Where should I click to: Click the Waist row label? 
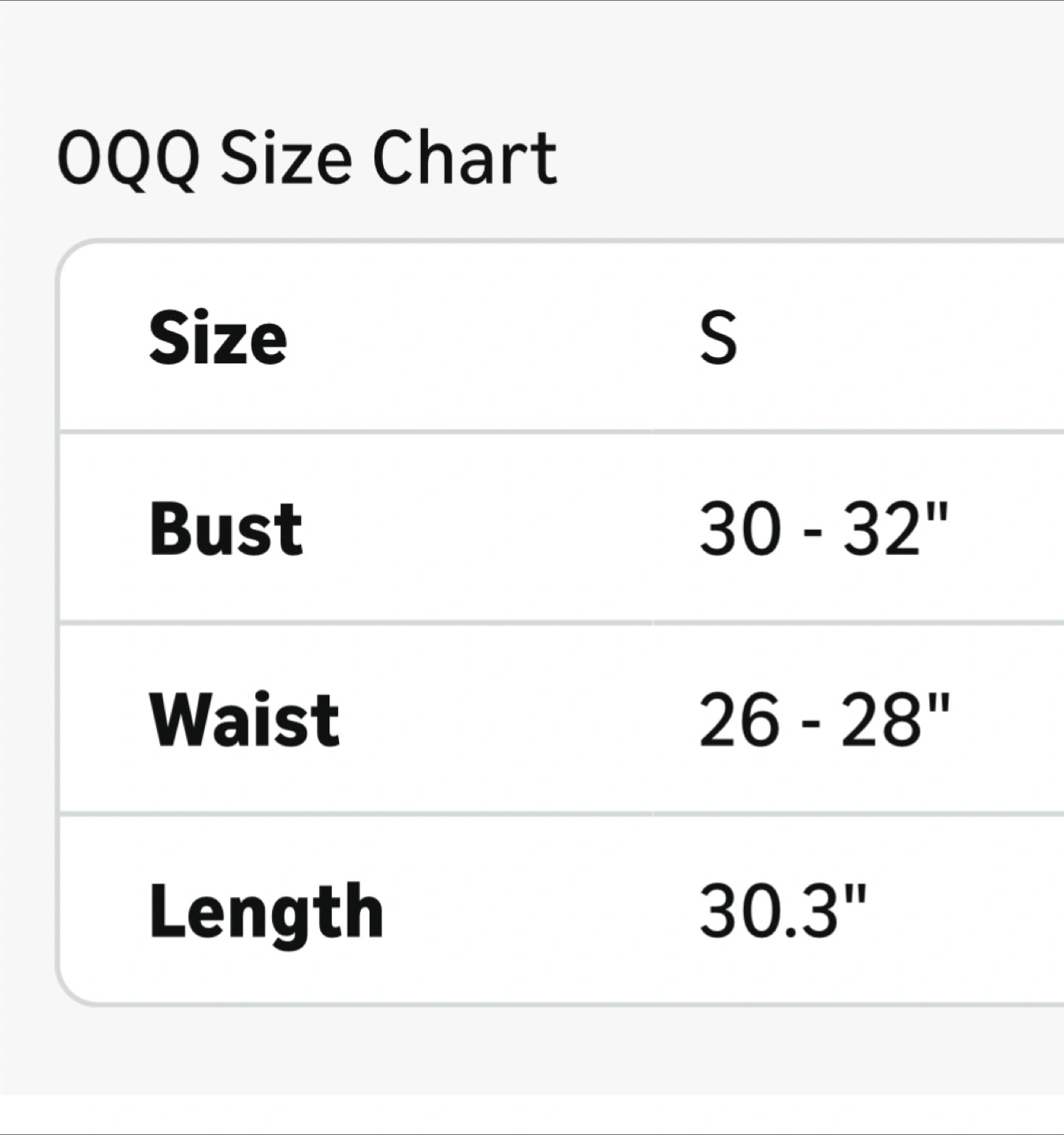[x=244, y=720]
